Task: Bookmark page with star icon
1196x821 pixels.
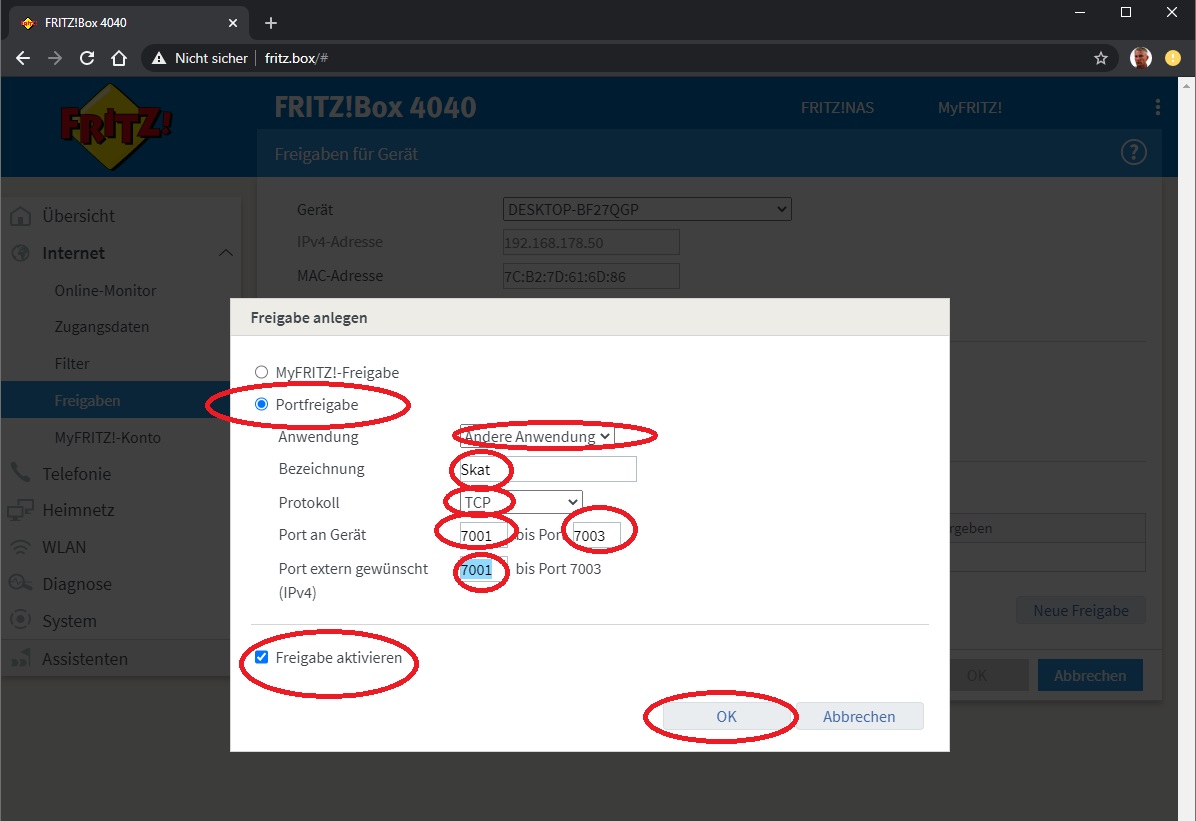Action: [x=1101, y=58]
